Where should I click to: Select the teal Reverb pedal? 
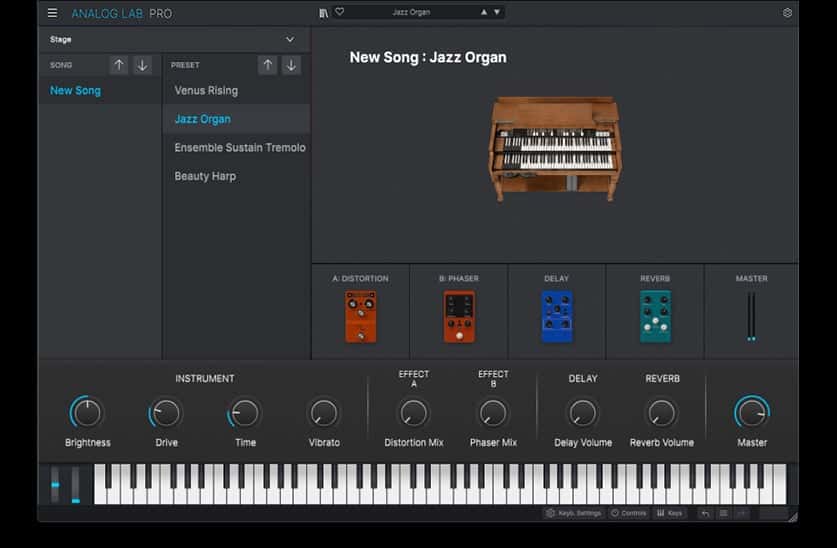[x=655, y=316]
